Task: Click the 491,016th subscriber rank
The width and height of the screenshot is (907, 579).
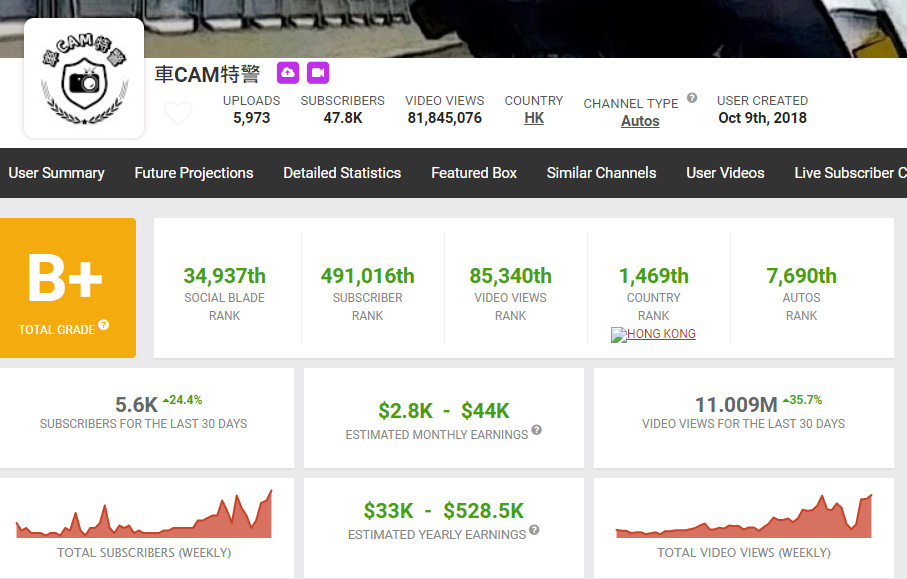Action: [367, 276]
